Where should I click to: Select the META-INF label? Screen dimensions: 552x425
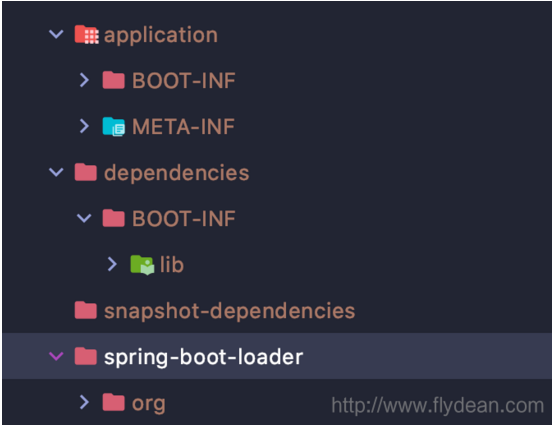[x=183, y=126]
